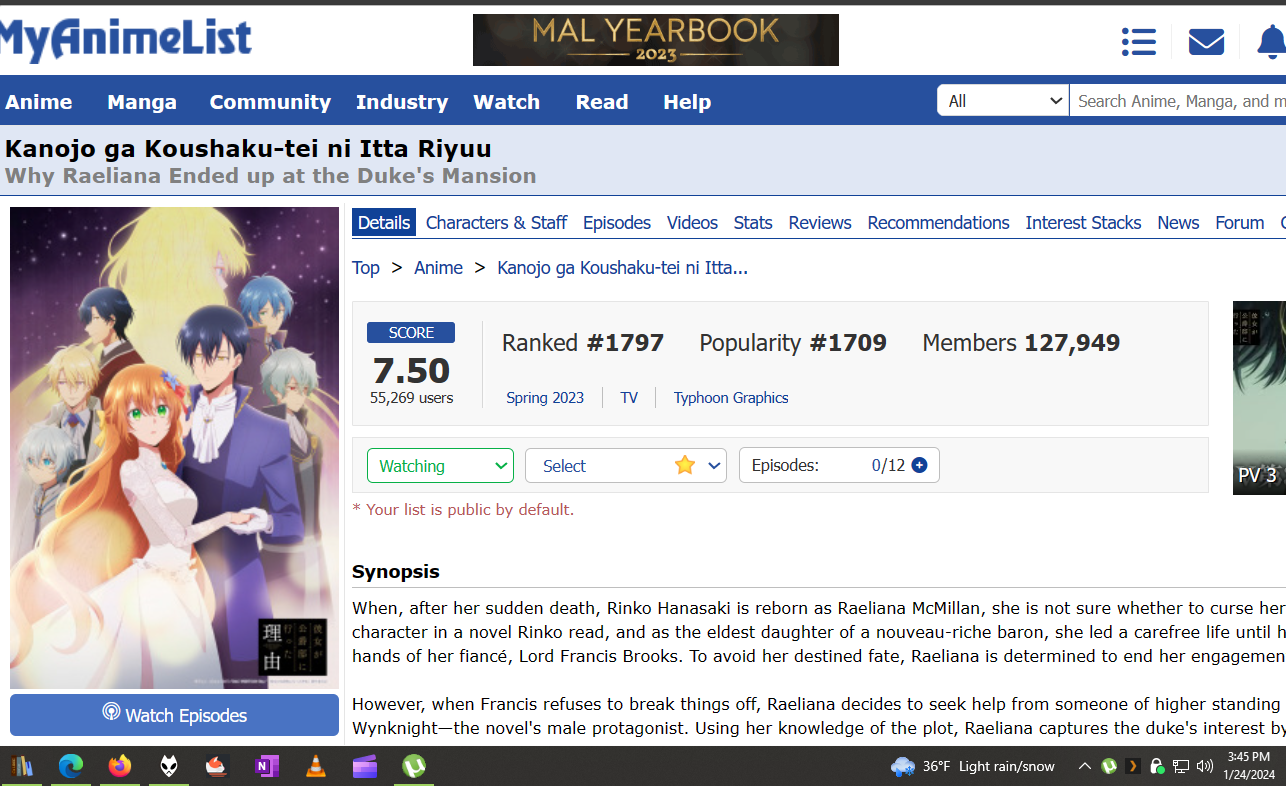Switch to the News tab
The image size is (1286, 786).
1178,222
